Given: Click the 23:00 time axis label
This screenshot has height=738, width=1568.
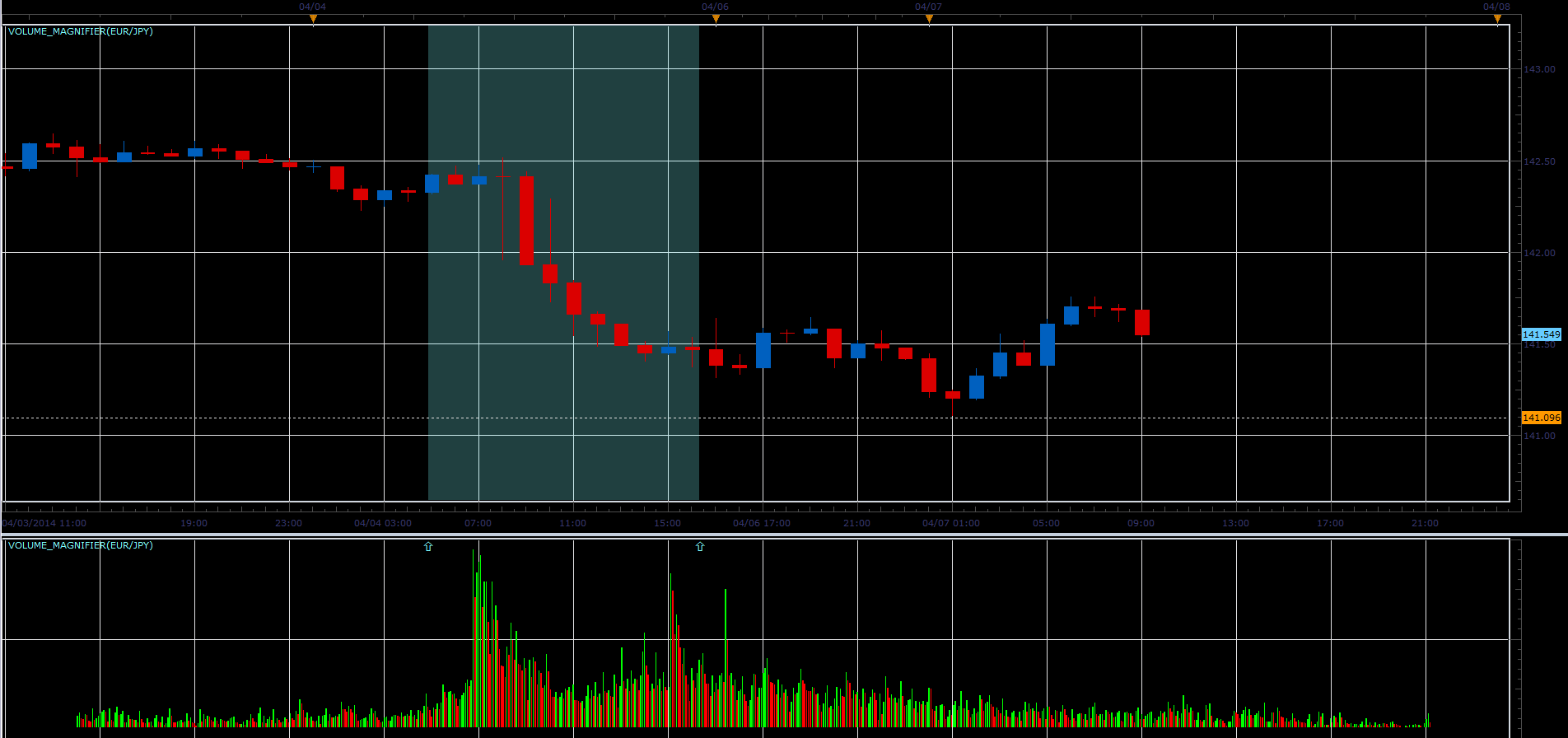Looking at the screenshot, I should 289,523.
